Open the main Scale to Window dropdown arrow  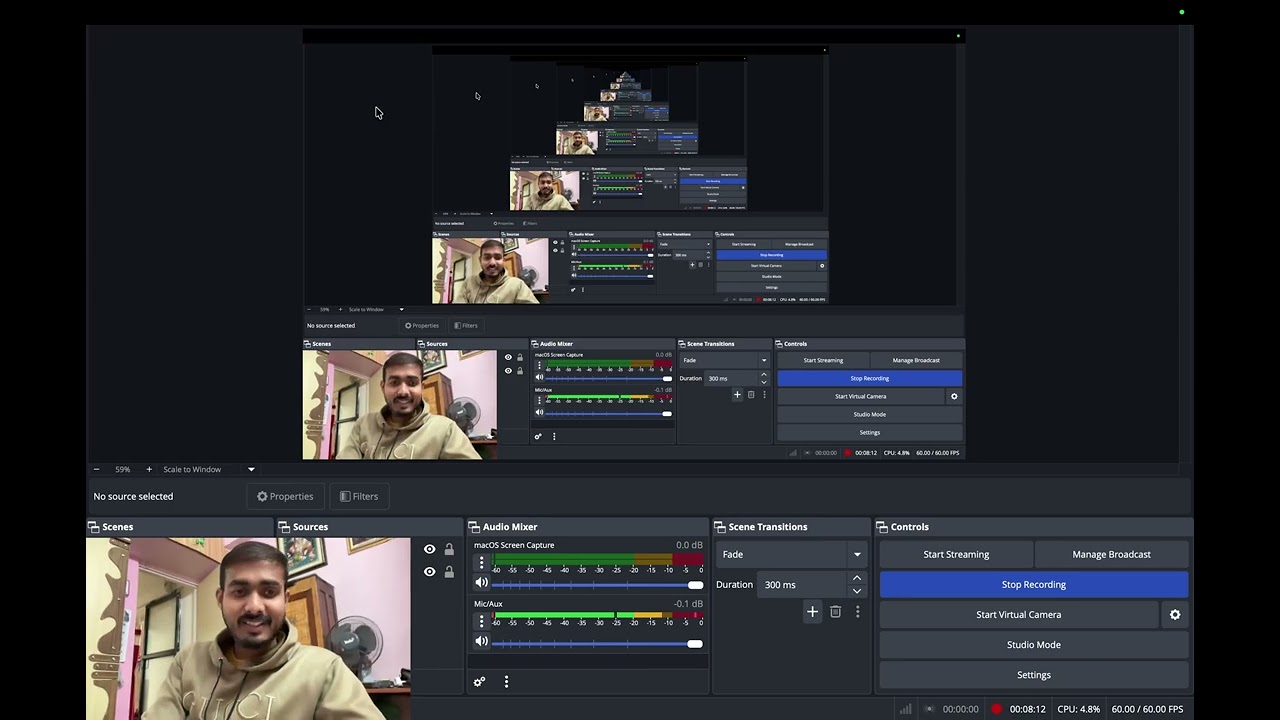pyautogui.click(x=251, y=469)
